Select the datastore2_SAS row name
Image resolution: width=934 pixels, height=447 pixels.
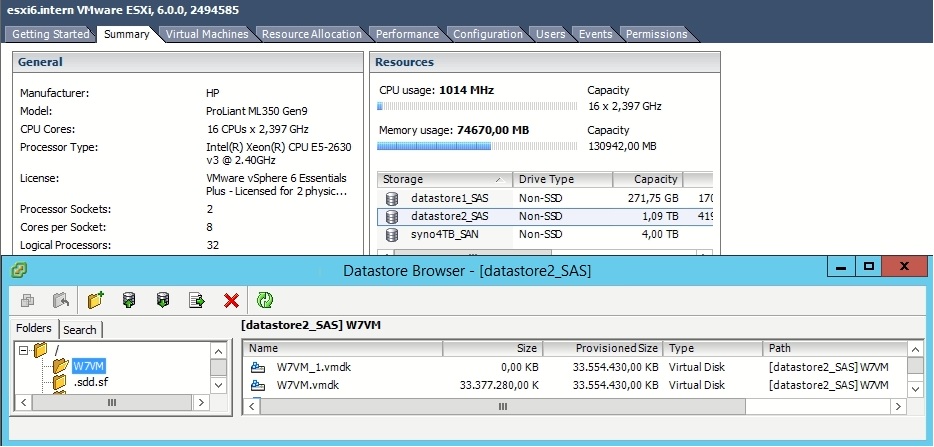click(x=450, y=216)
